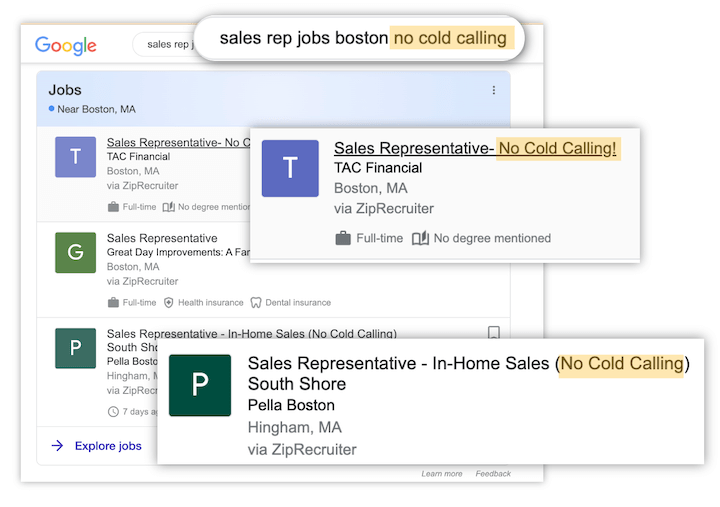Click the Health insurance shield icon
The width and height of the screenshot is (720, 507).
click(169, 302)
